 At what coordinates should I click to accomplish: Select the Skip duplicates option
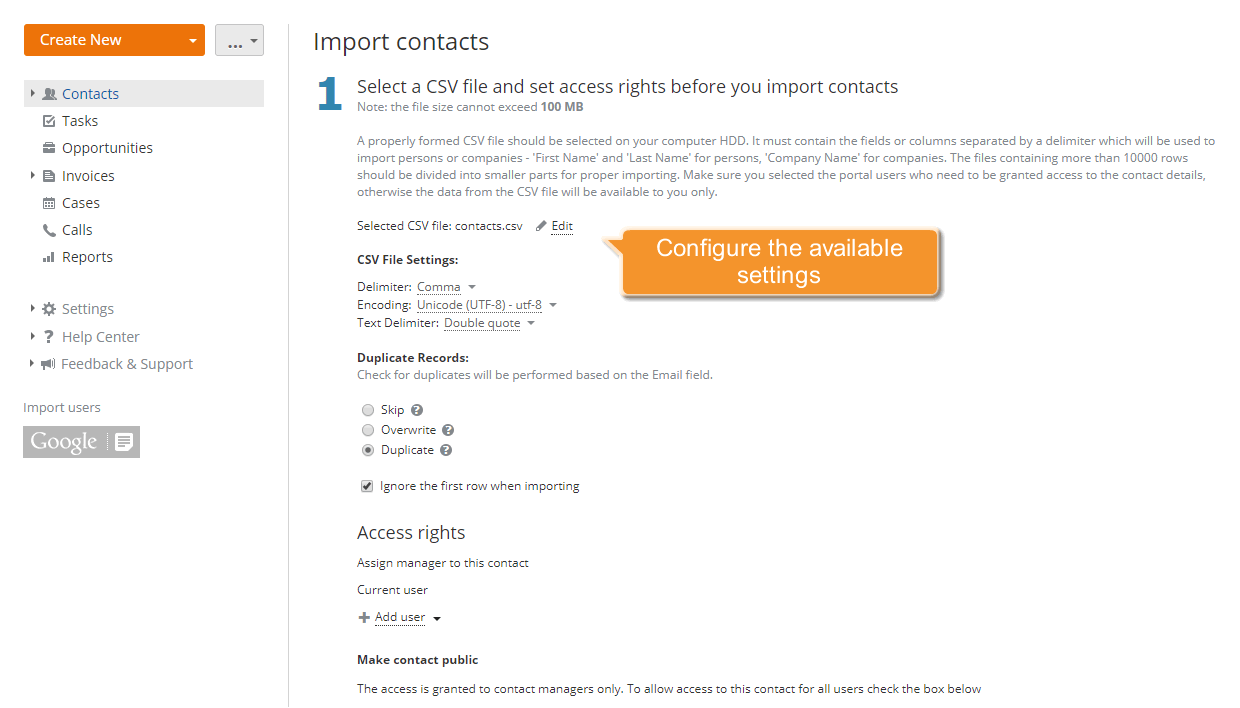click(x=368, y=410)
